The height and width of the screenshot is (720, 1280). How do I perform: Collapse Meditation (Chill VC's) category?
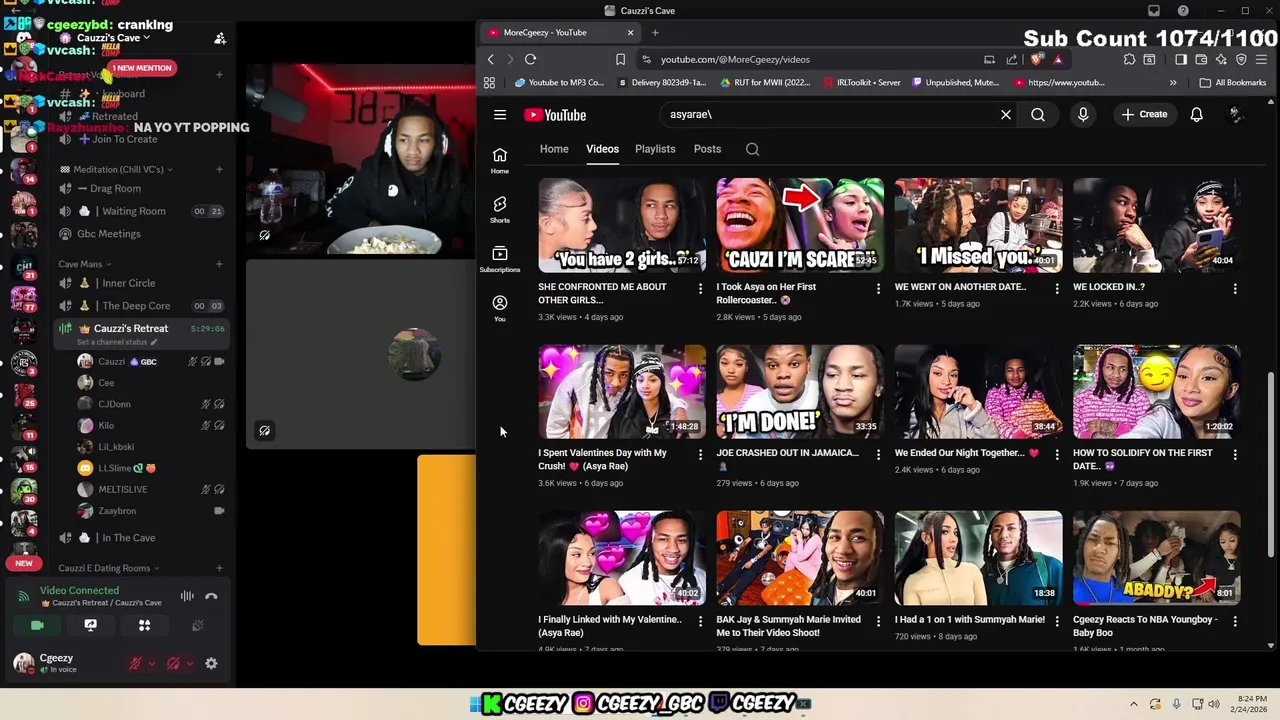pyautogui.click(x=117, y=169)
